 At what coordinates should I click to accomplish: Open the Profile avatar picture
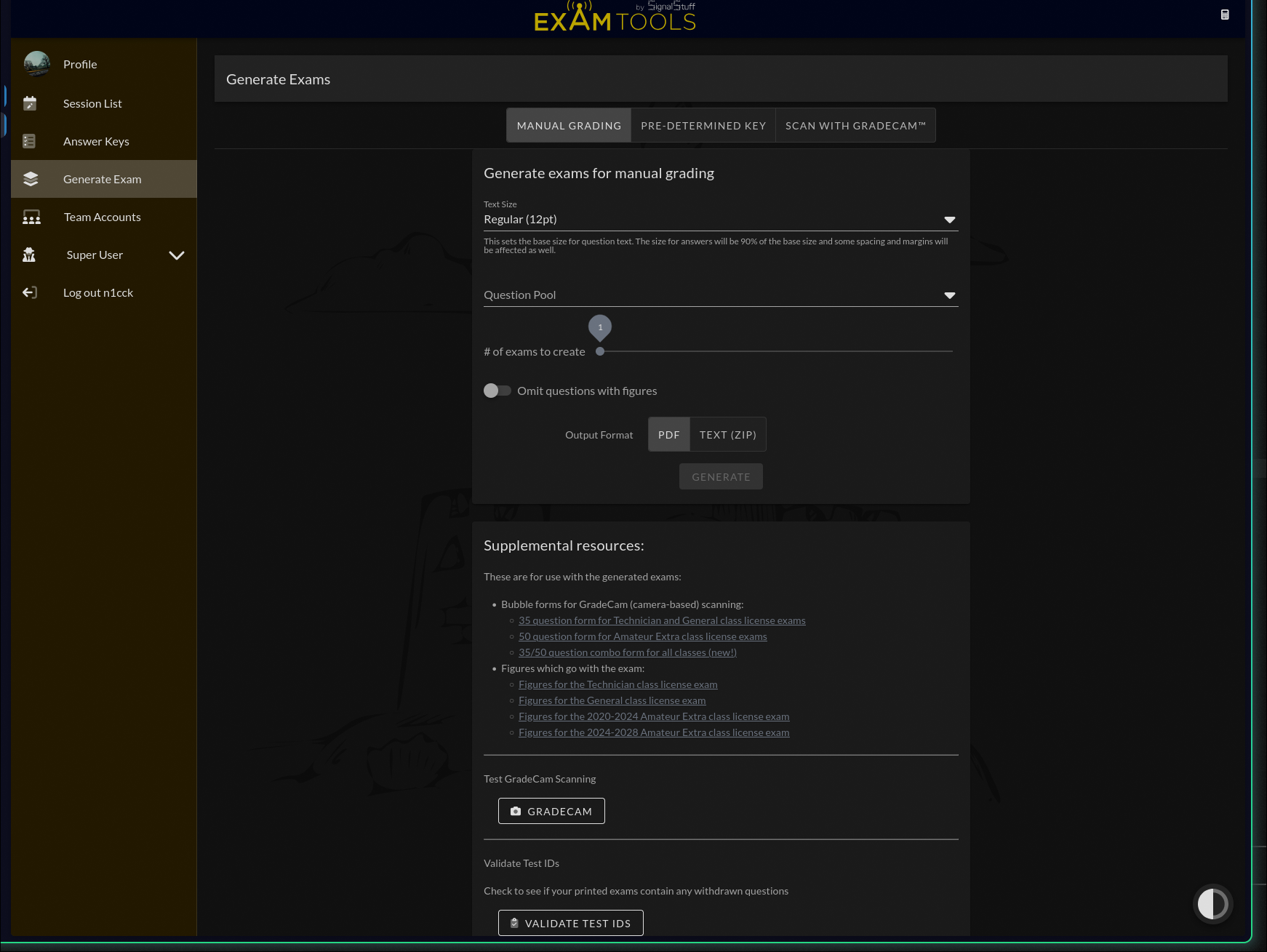coord(37,64)
